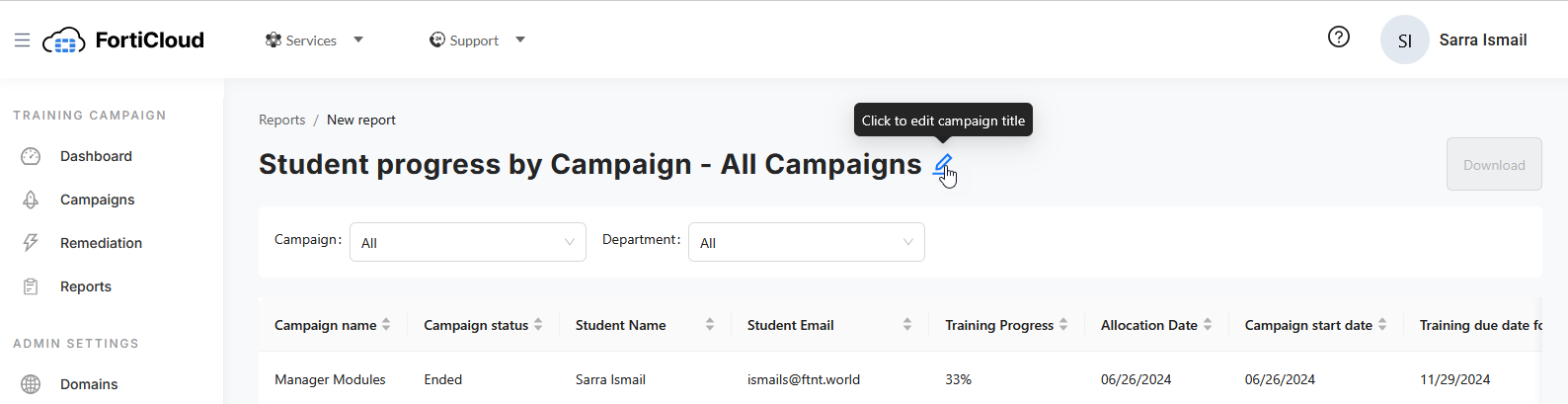The image size is (1568, 404).
Task: Sort table by Training Progress
Action: click(x=1063, y=325)
